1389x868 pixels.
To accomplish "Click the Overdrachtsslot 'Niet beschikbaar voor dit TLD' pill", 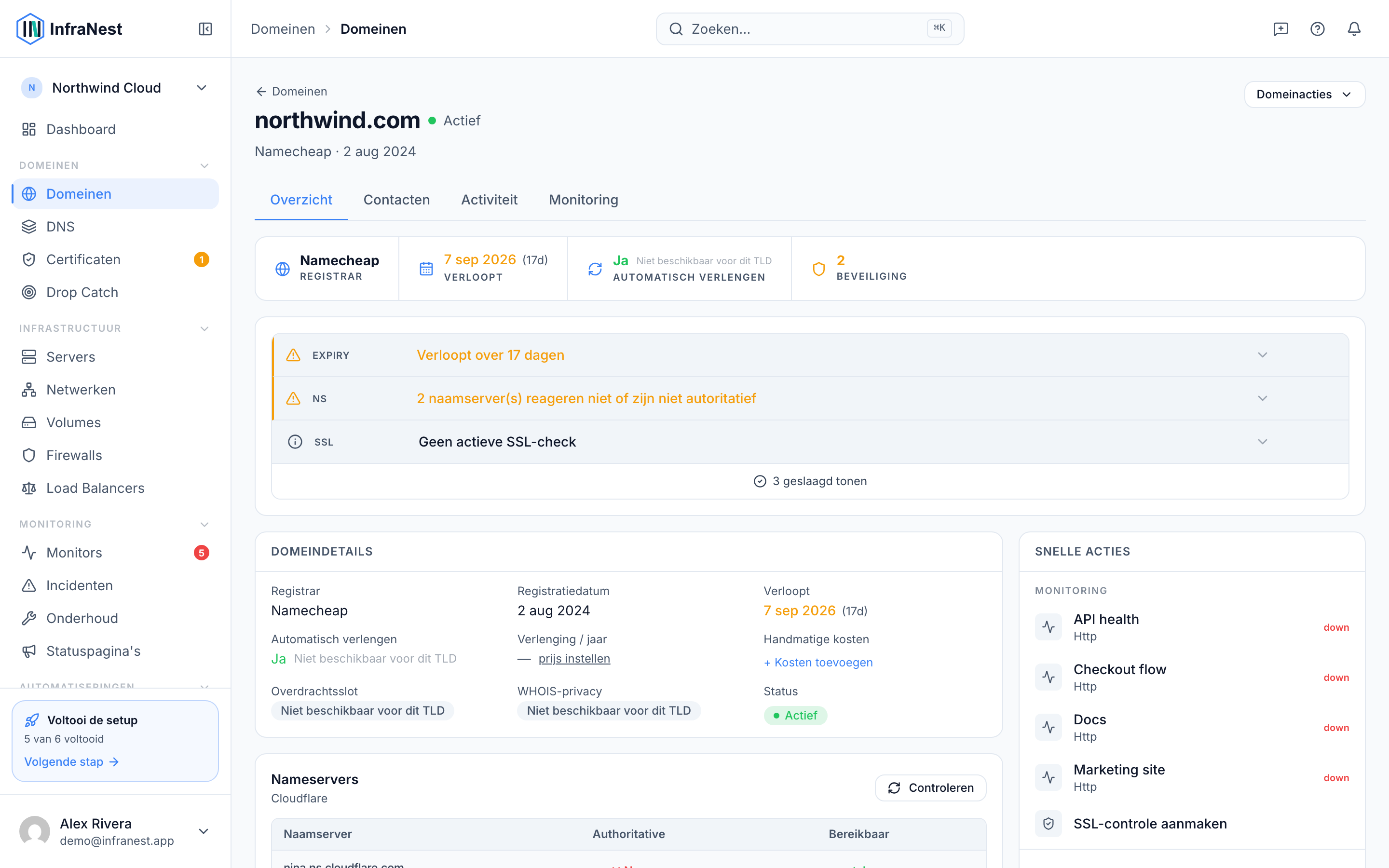I will point(363,711).
